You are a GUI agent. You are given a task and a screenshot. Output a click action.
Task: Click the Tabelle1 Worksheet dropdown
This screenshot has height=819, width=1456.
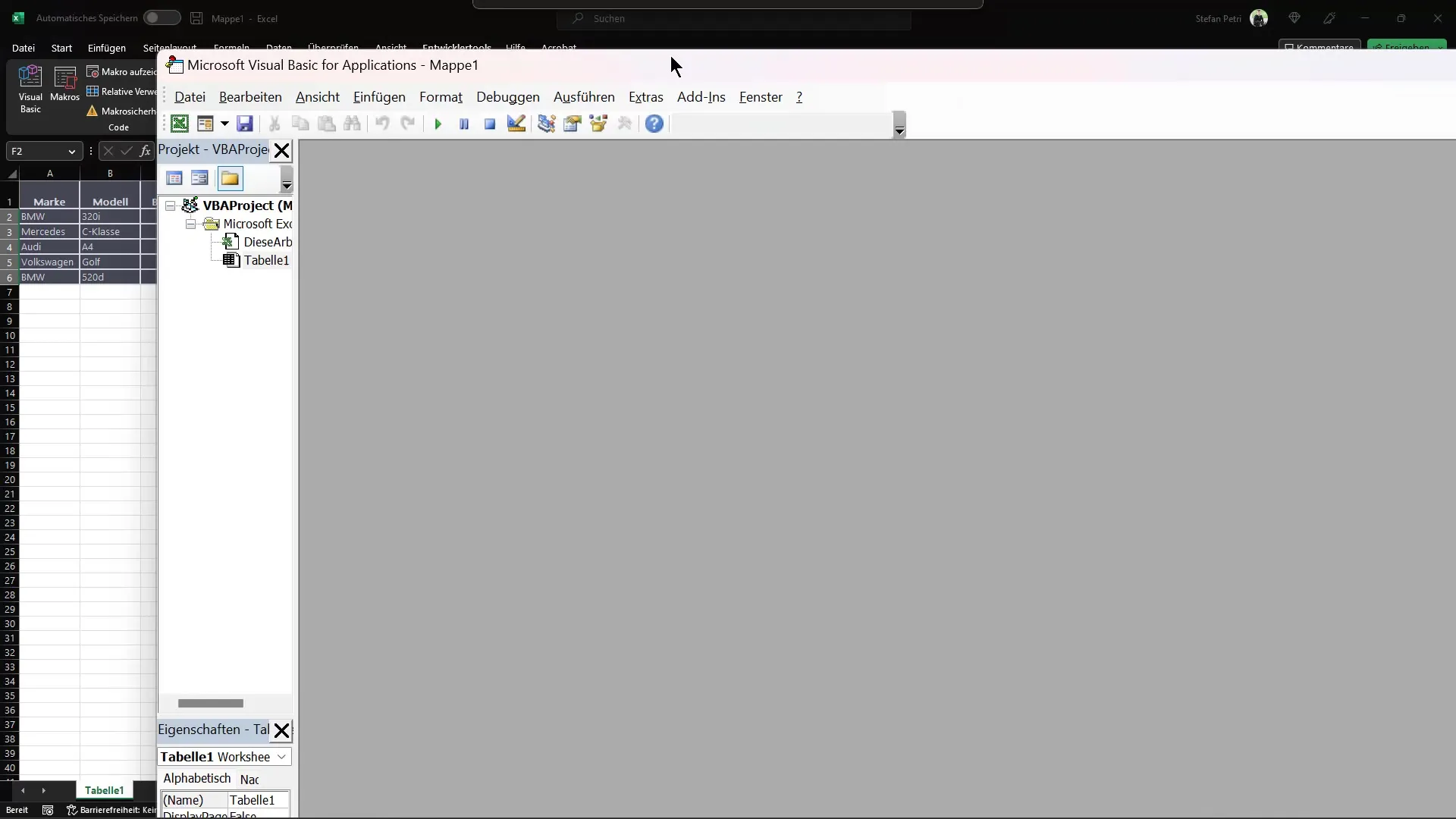pyautogui.click(x=282, y=757)
